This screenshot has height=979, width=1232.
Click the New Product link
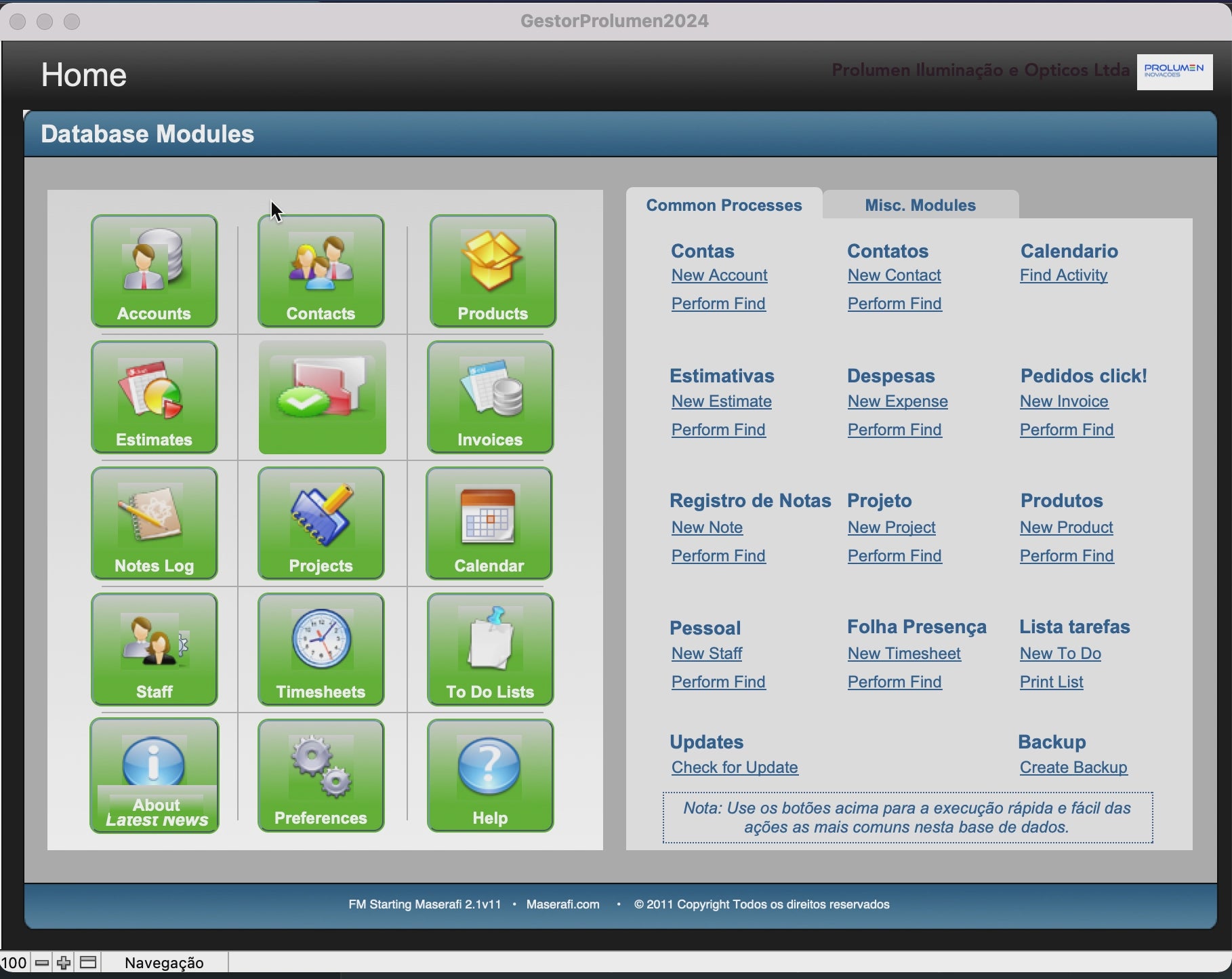(1067, 527)
